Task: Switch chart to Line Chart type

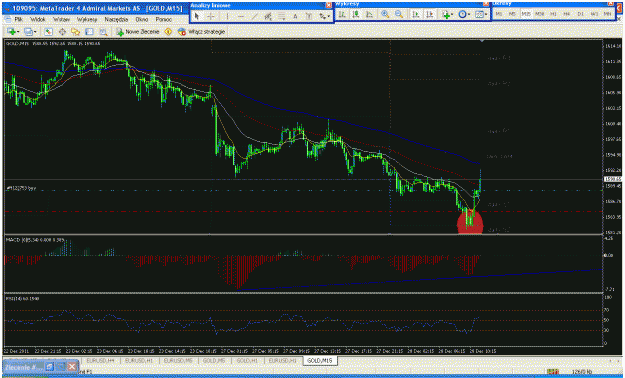Action: point(370,15)
